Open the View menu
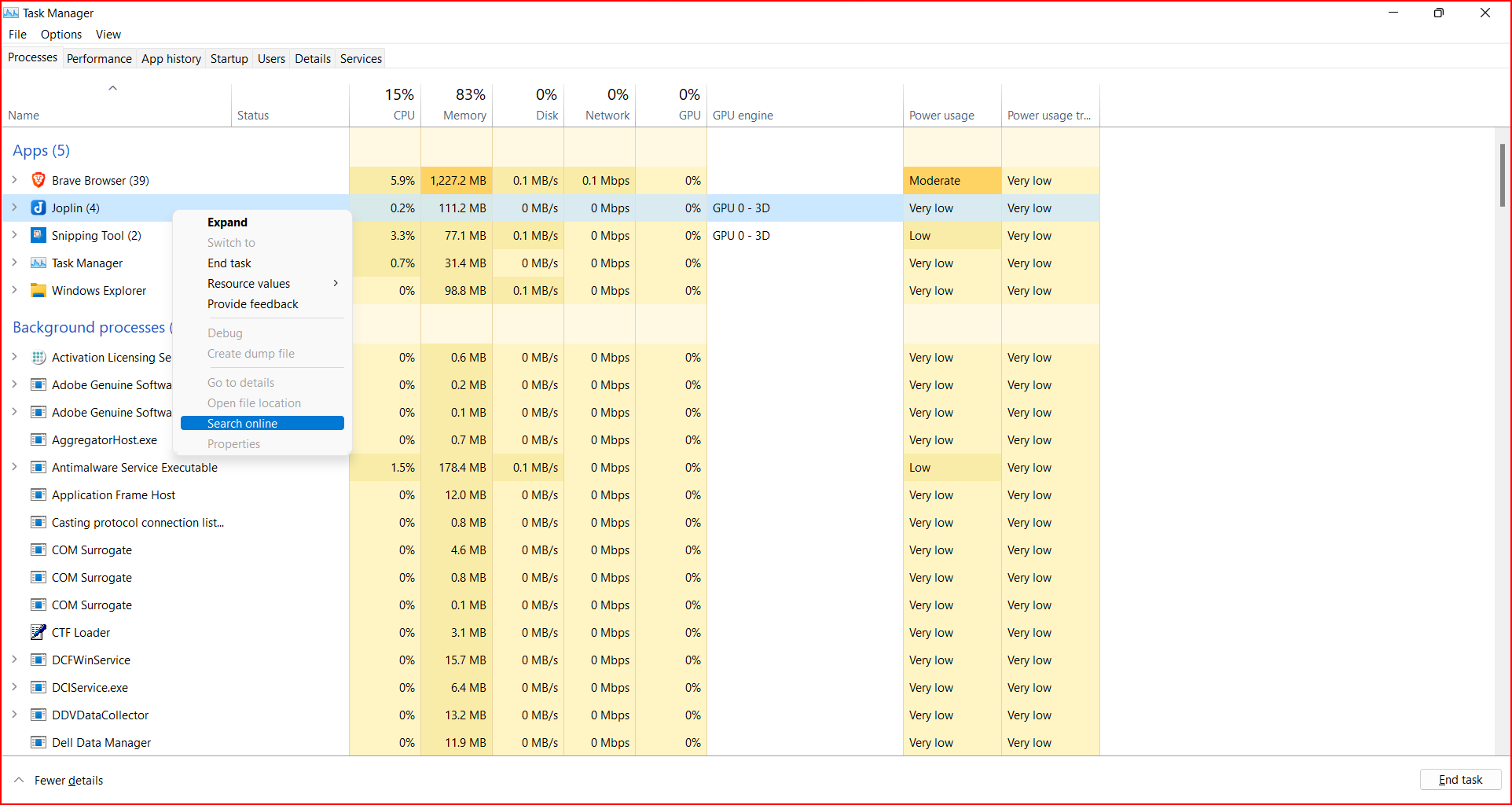The width and height of the screenshot is (1512, 805). pyautogui.click(x=108, y=35)
